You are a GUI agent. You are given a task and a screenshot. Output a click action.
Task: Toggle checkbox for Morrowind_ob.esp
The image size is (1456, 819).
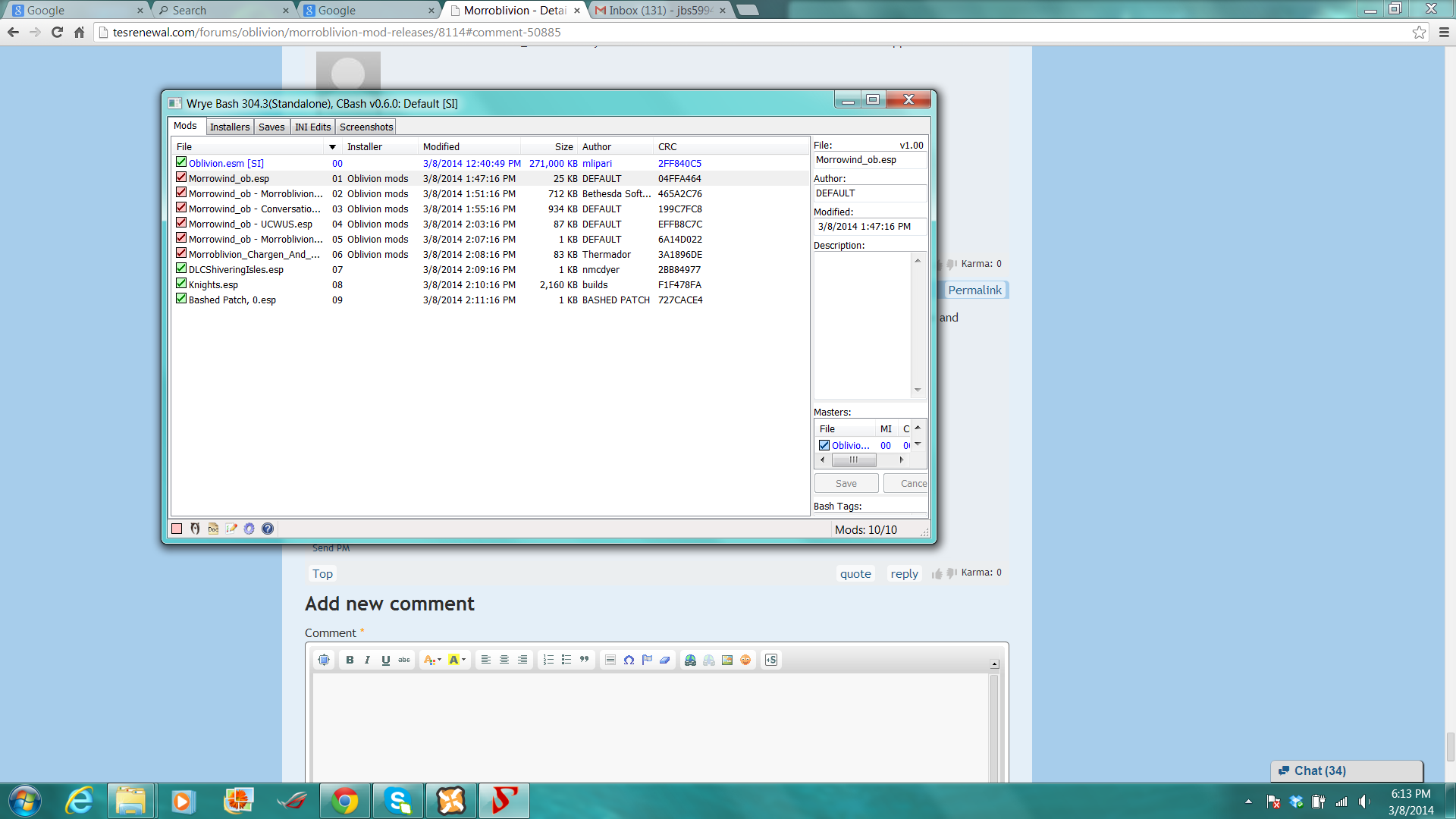tap(181, 177)
